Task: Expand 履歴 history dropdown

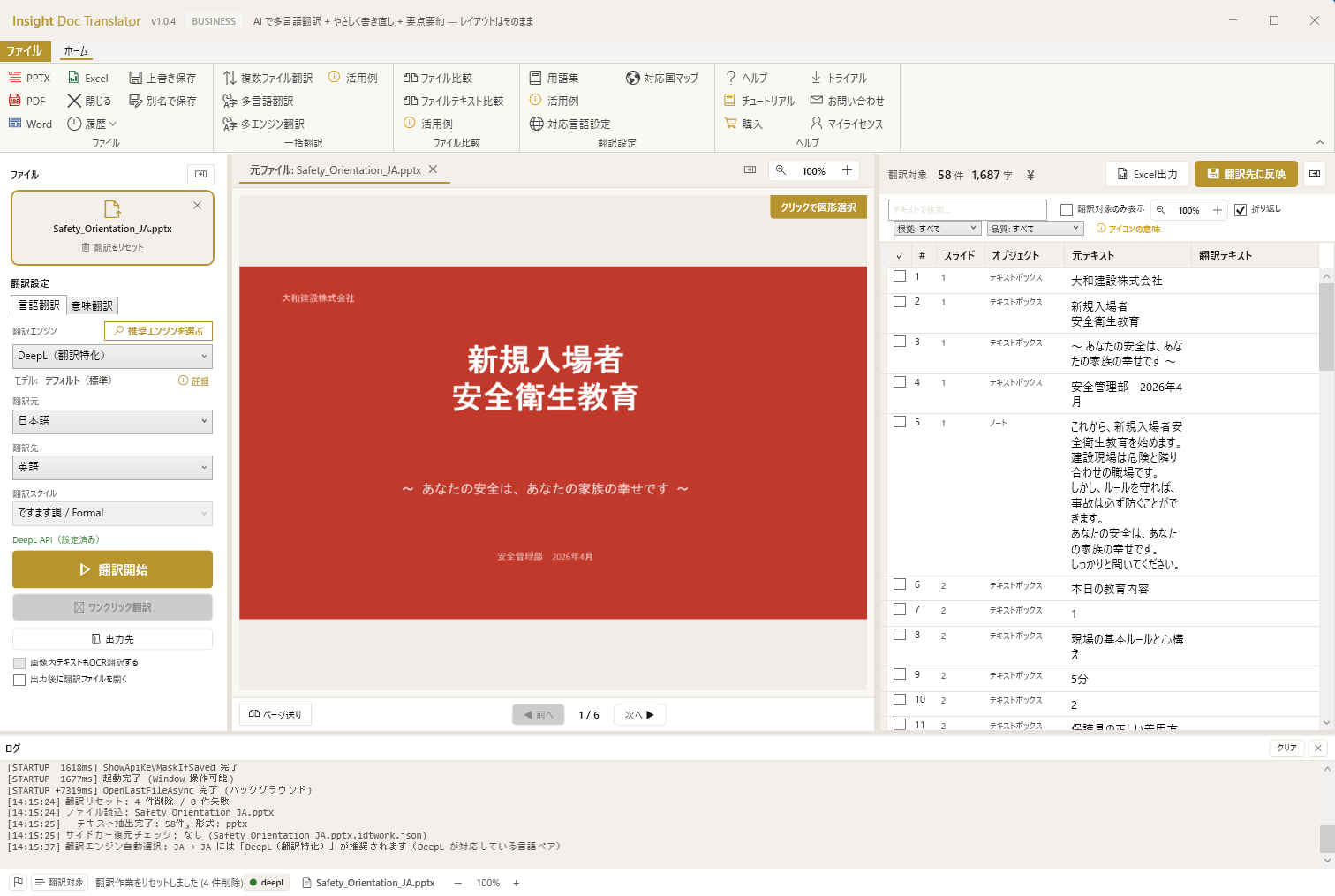Action: 93,124
